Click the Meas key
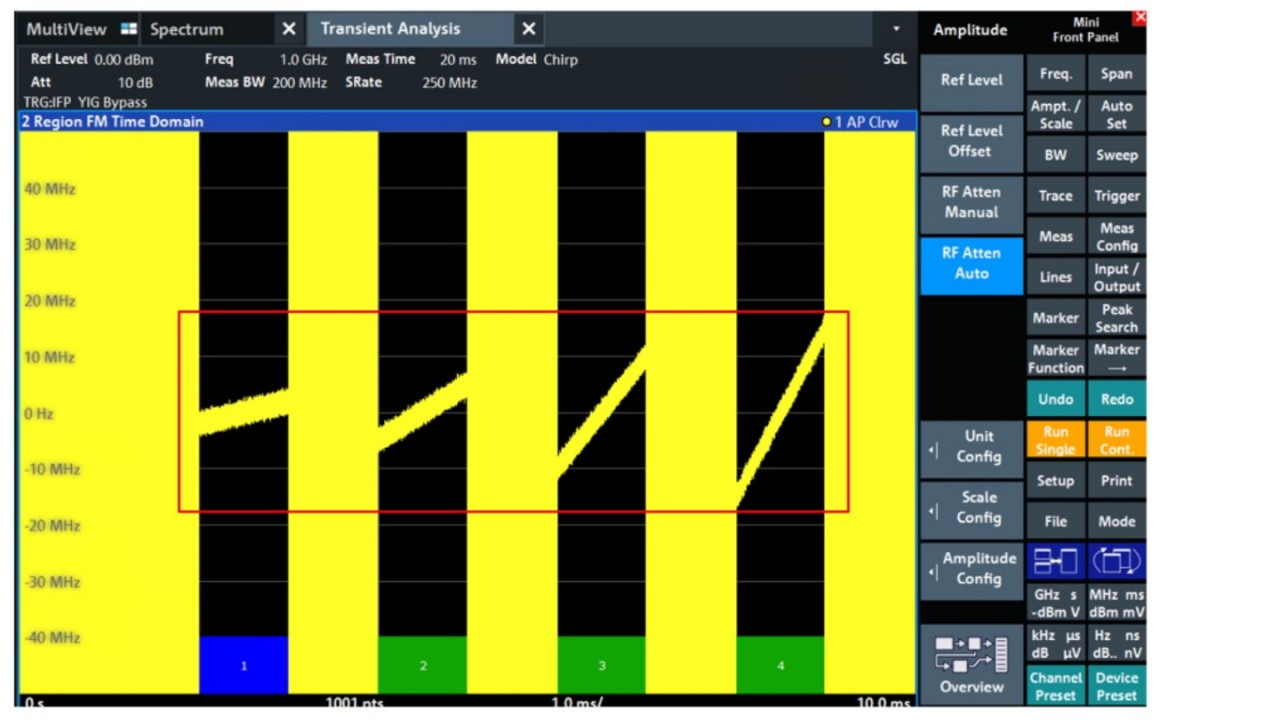 pos(1055,237)
